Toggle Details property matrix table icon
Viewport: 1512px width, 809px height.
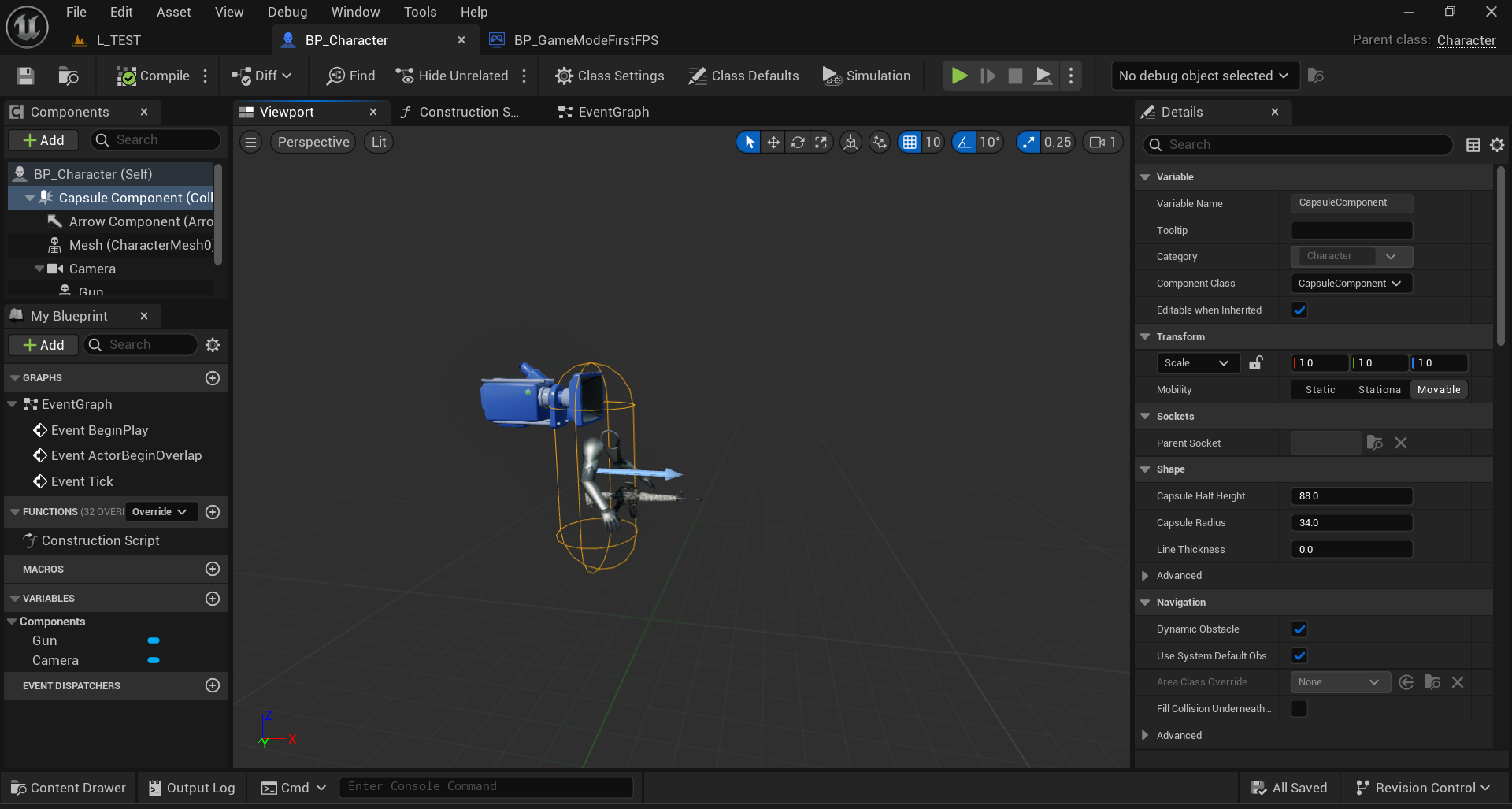[1473, 144]
